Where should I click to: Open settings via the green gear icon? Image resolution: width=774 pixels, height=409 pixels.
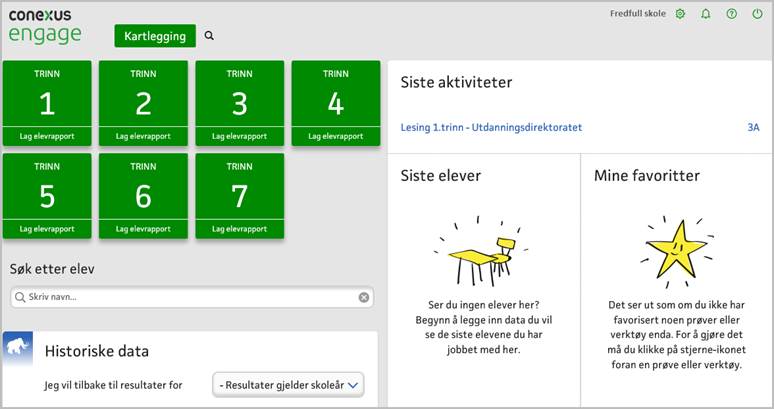(x=680, y=14)
